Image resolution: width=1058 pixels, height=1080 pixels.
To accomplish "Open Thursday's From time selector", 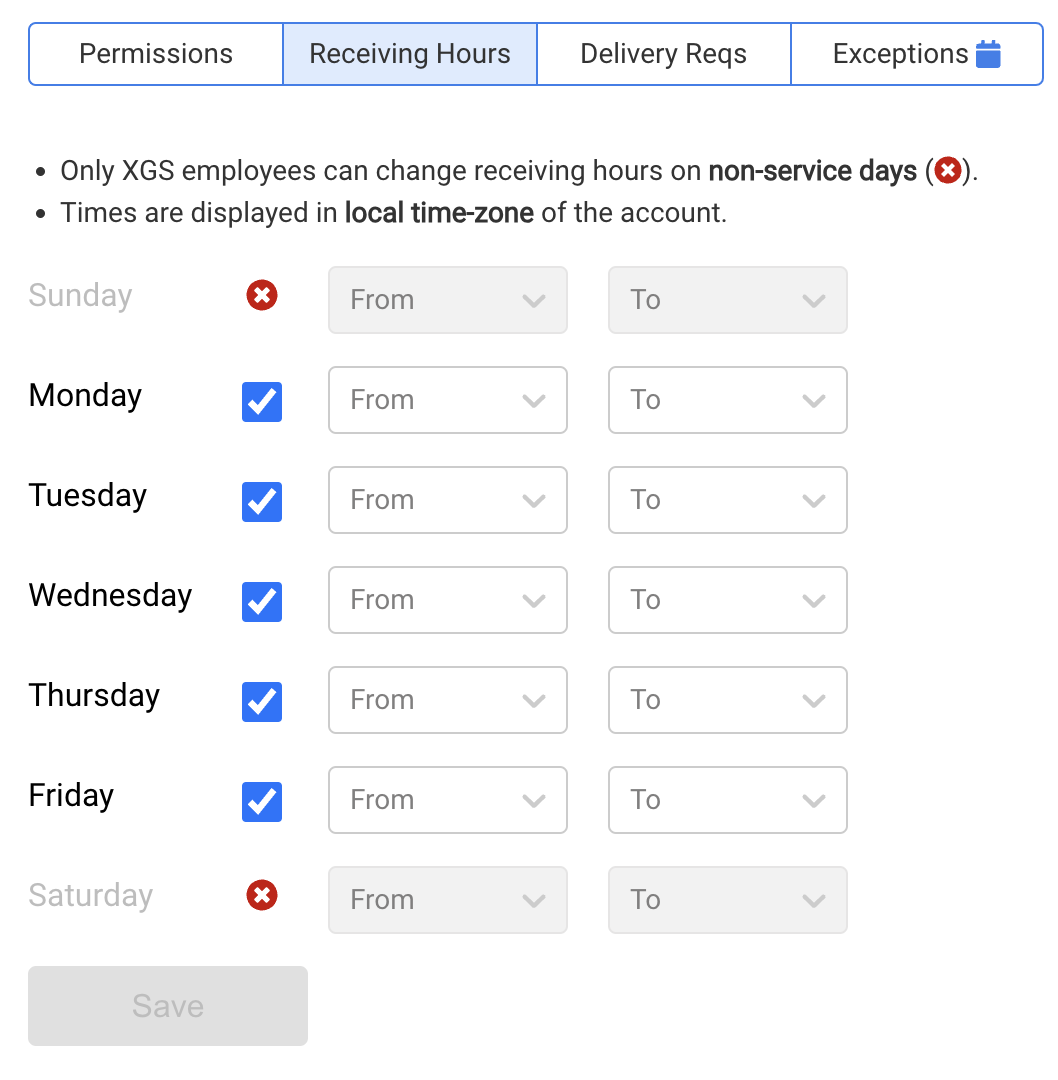I will tap(447, 700).
